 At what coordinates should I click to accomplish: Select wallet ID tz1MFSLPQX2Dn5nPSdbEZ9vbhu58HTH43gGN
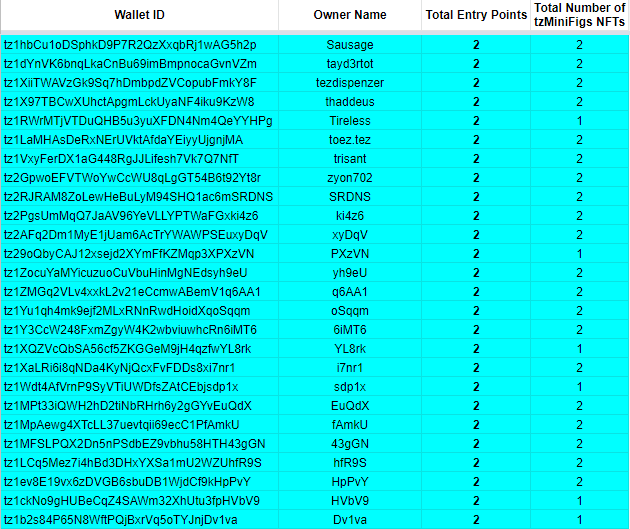click(139, 444)
